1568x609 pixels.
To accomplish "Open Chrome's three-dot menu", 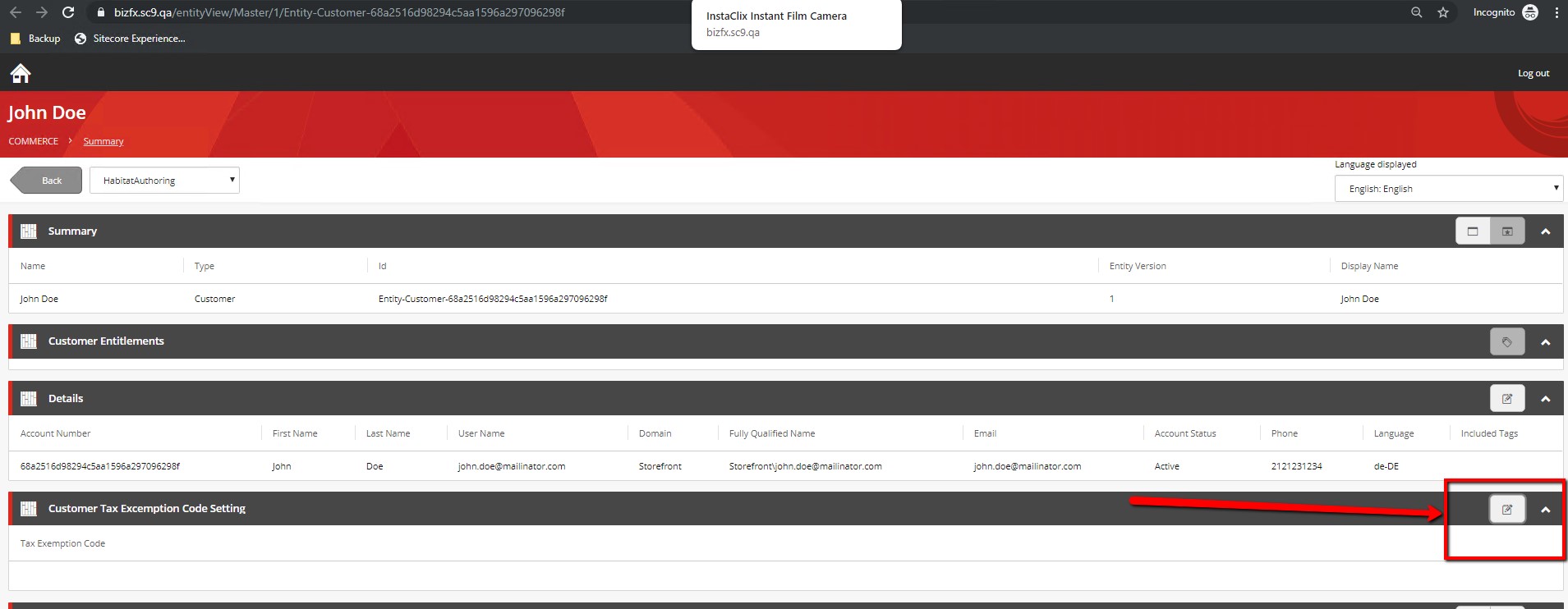I will click(1557, 12).
